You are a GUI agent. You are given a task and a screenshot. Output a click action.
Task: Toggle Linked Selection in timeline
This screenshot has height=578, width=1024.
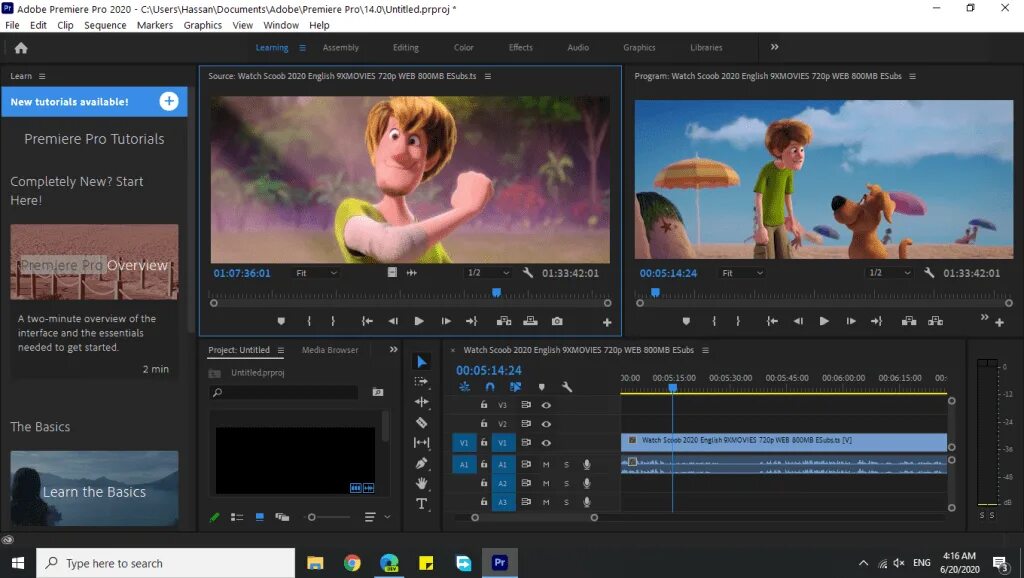pyautogui.click(x=515, y=387)
